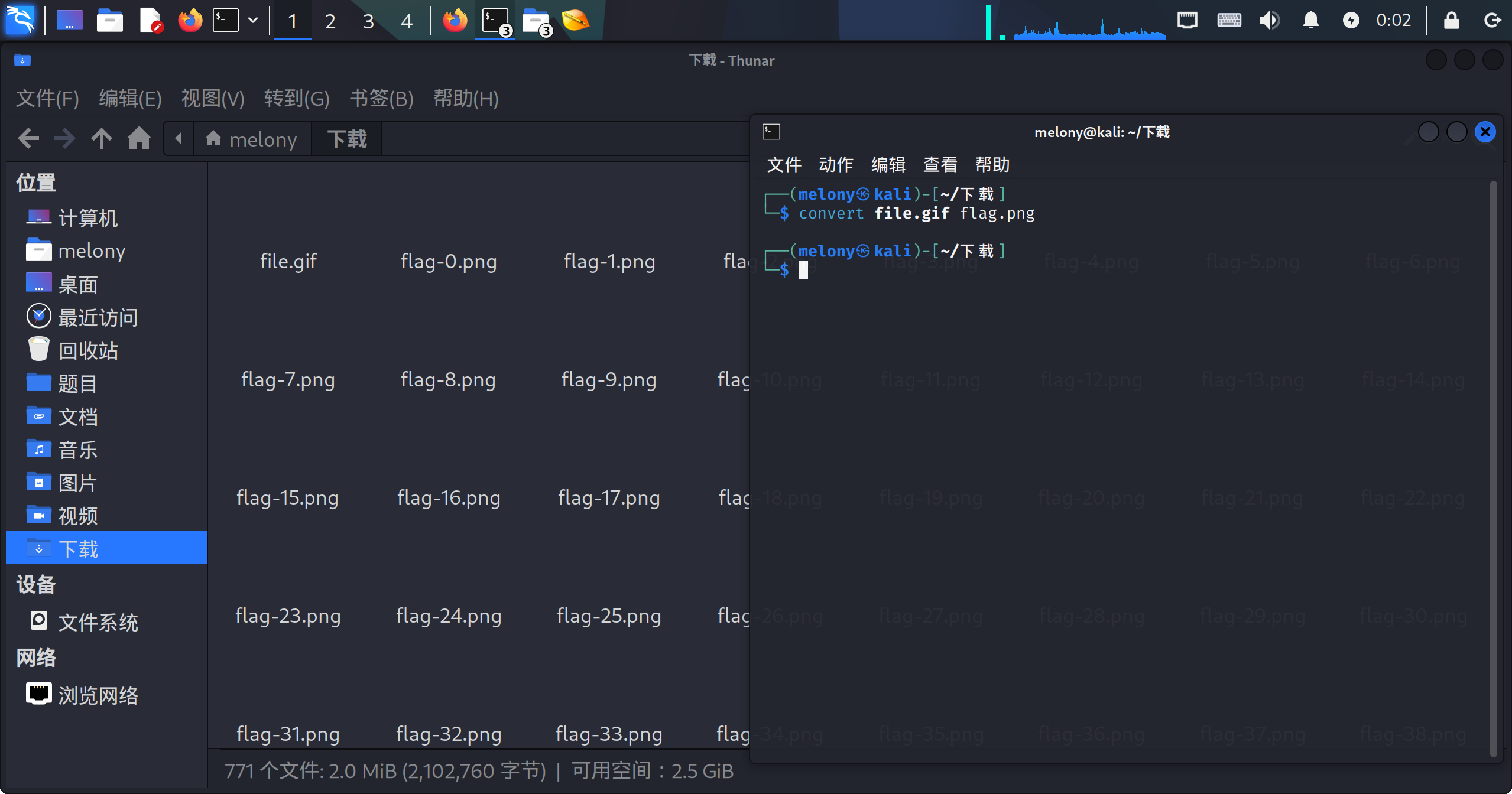Open the power manager tray icon
The image size is (1512, 794).
1351,20
